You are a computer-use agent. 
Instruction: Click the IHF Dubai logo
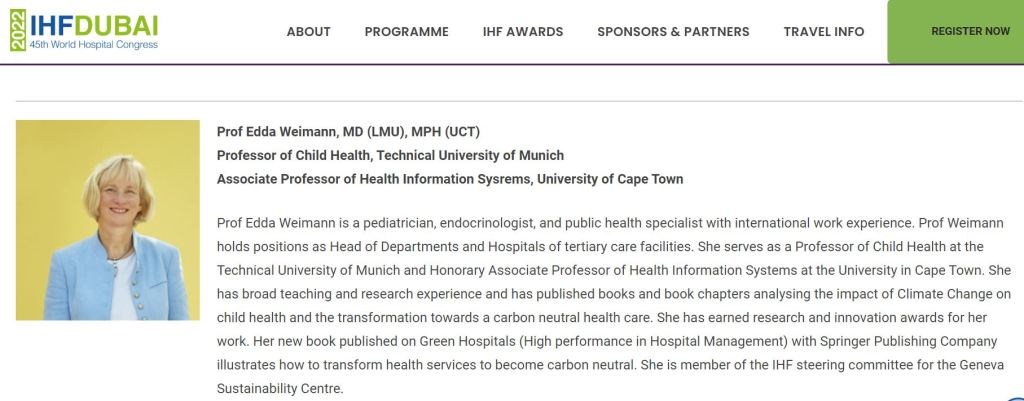click(x=94, y=26)
